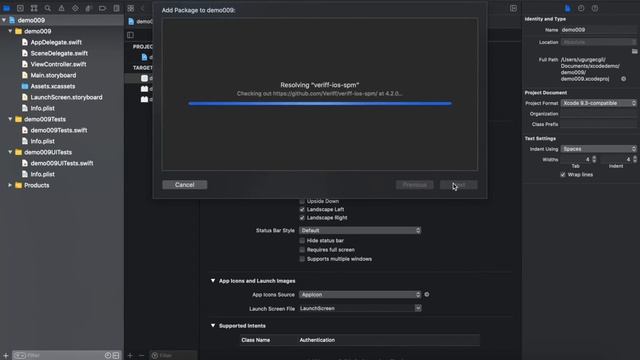Open Status Bar Style dropdown

(360, 230)
